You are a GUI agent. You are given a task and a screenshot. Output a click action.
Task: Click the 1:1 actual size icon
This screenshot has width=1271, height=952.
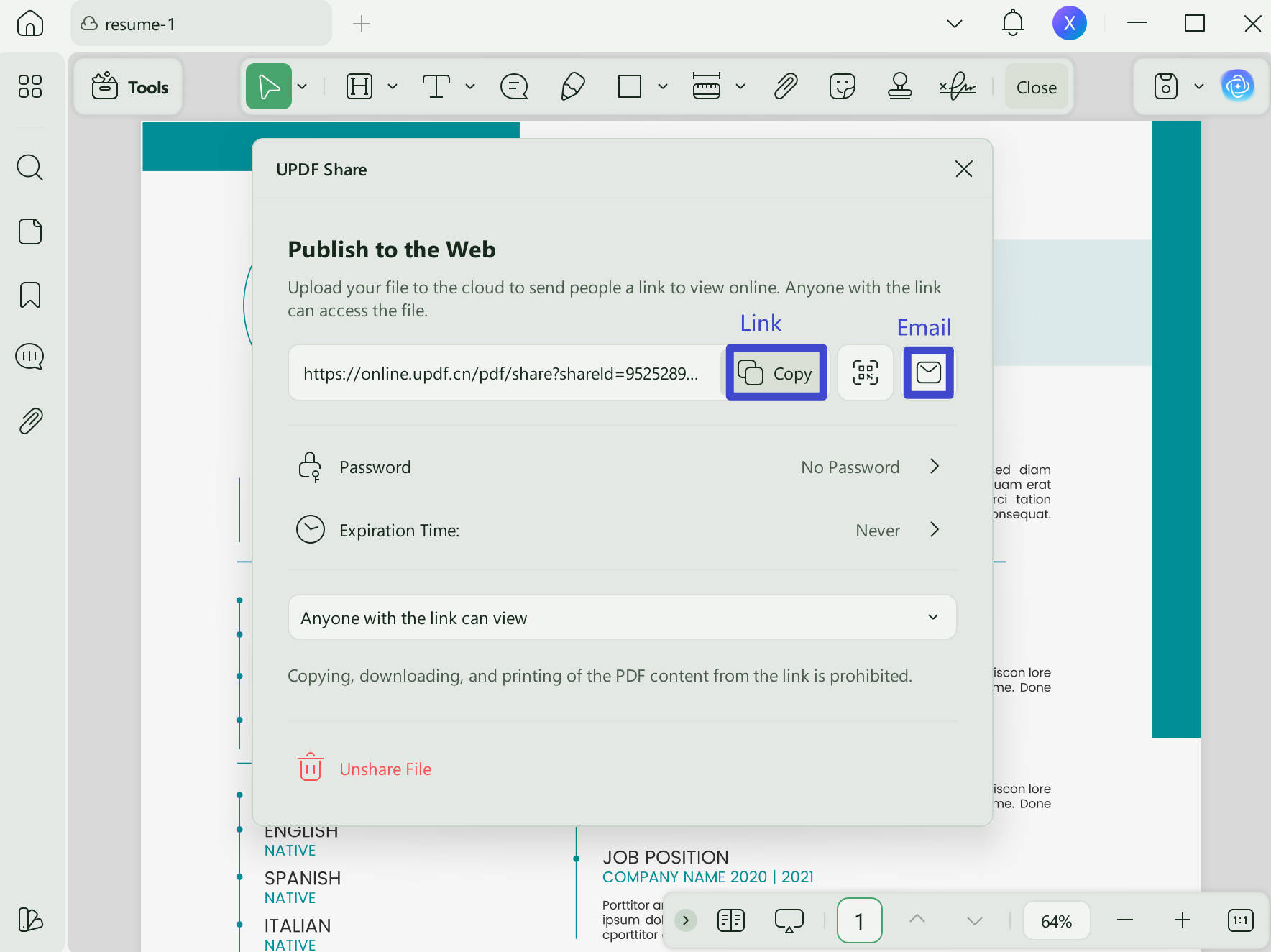click(1241, 920)
